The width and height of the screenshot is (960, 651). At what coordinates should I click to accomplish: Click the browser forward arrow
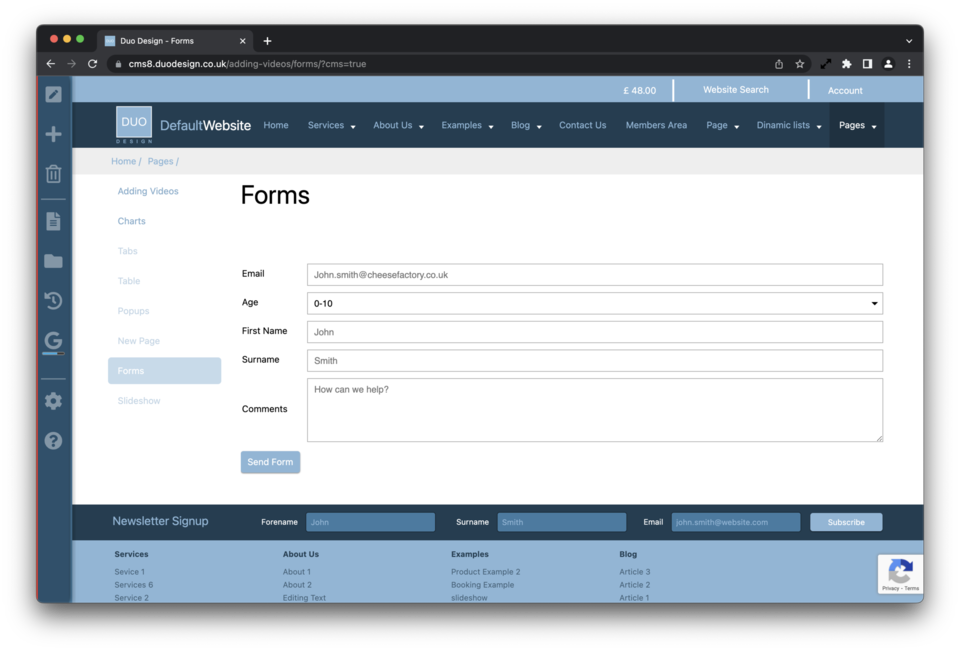point(72,64)
